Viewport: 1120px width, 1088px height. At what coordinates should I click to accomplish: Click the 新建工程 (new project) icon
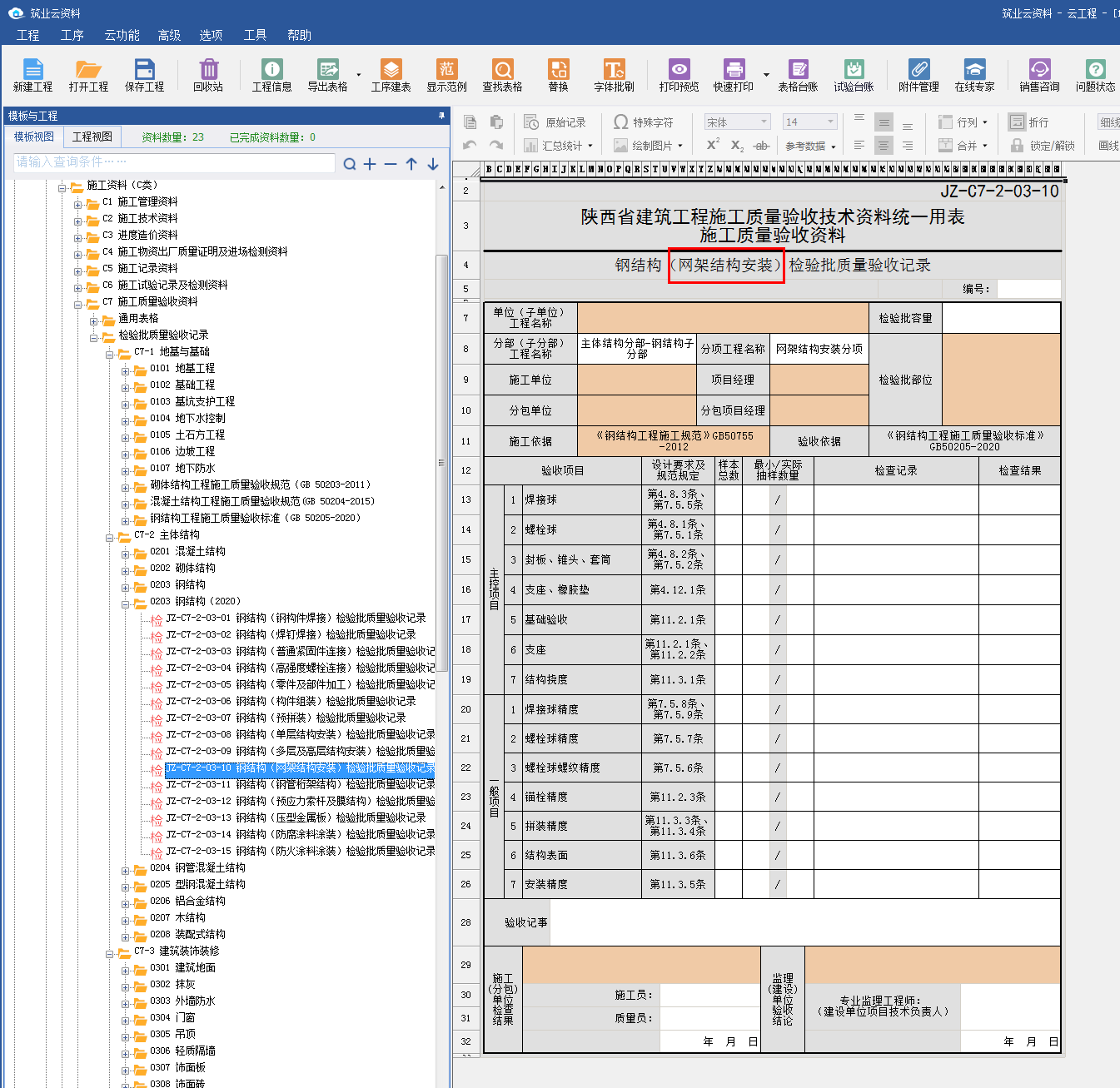(32, 74)
